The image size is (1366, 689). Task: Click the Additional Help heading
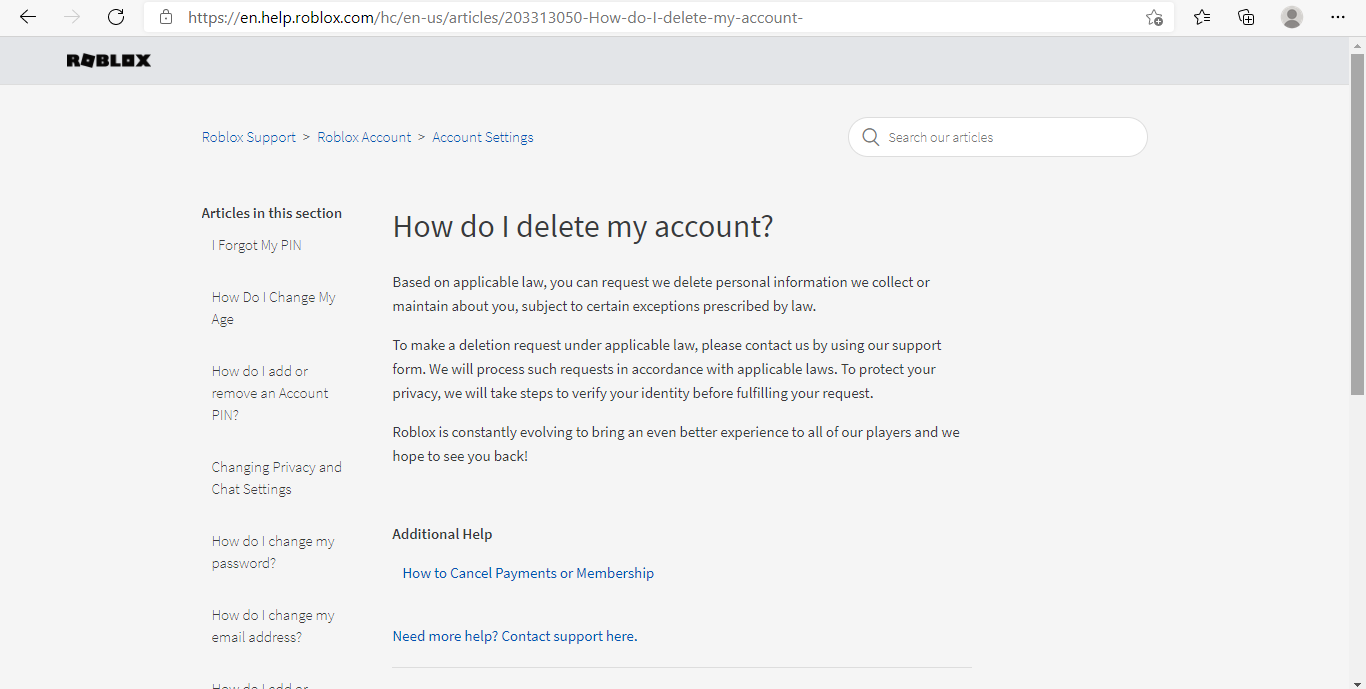(442, 534)
